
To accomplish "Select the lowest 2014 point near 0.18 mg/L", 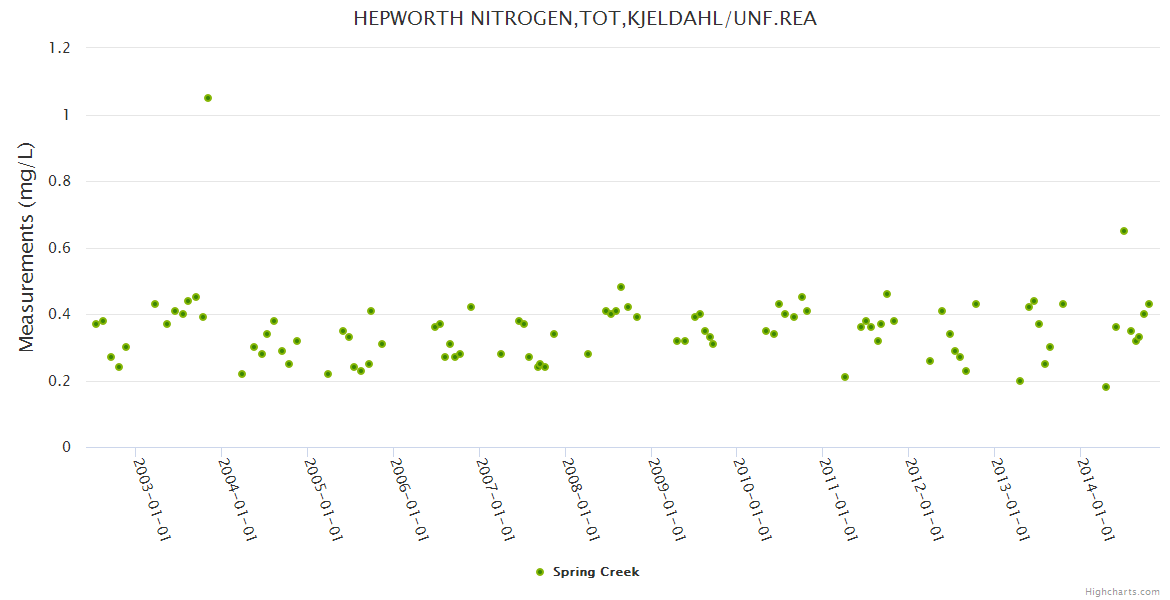I will click(1106, 387).
